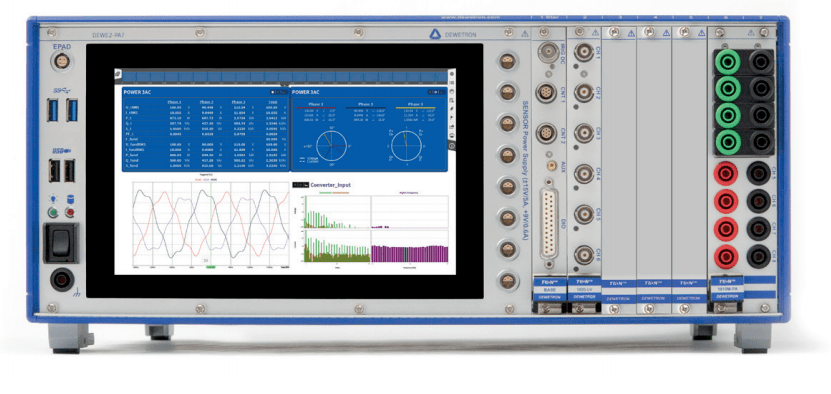Image resolution: width=831 pixels, height=394 pixels.
Task: Flip the black power rocker switch
Action: point(61,242)
